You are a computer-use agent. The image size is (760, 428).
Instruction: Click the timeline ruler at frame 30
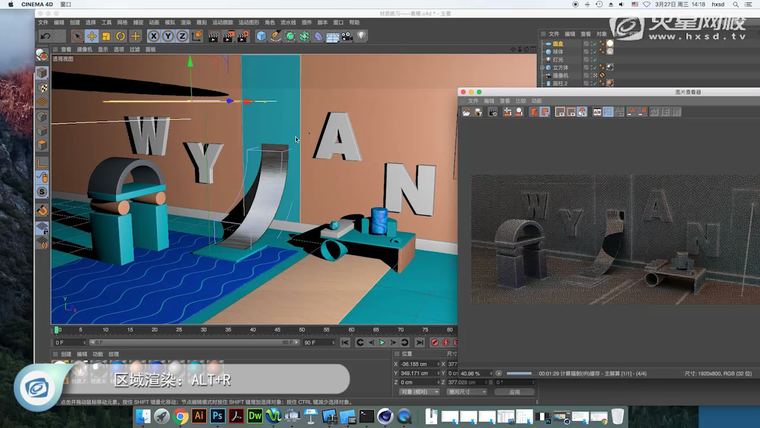click(203, 329)
